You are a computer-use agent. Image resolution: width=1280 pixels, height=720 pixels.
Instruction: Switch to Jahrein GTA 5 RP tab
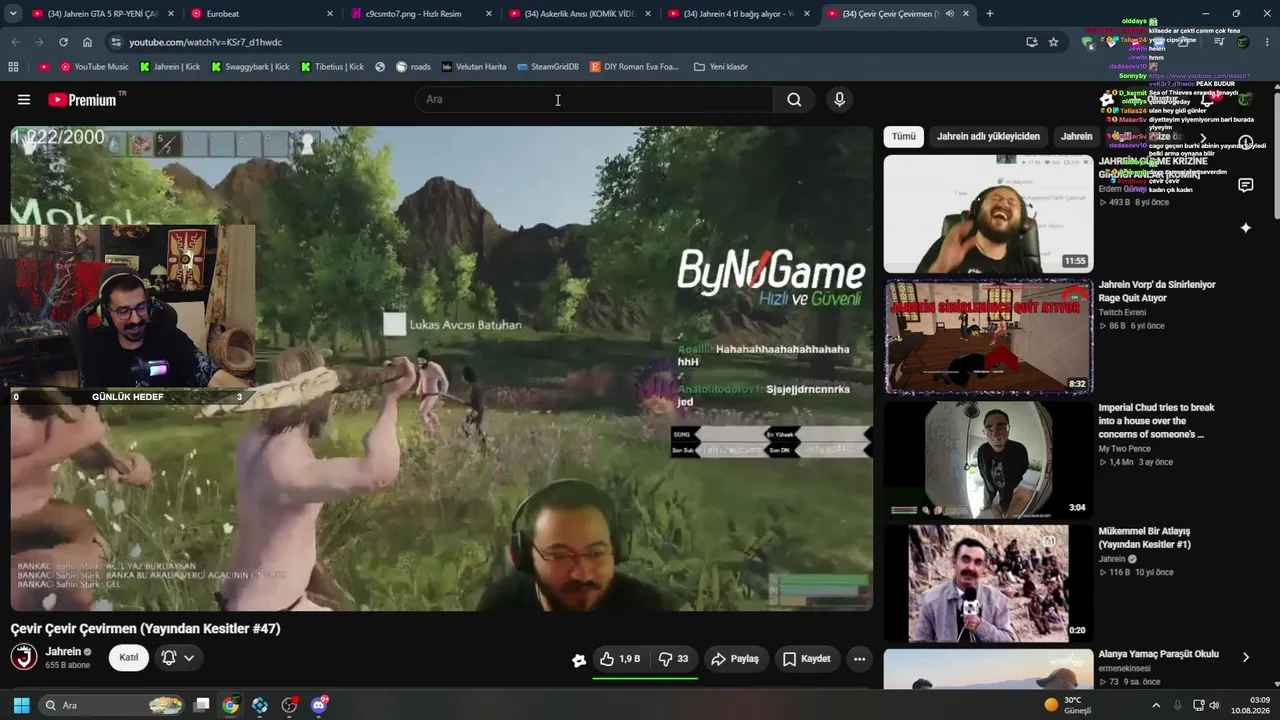tap(103, 14)
